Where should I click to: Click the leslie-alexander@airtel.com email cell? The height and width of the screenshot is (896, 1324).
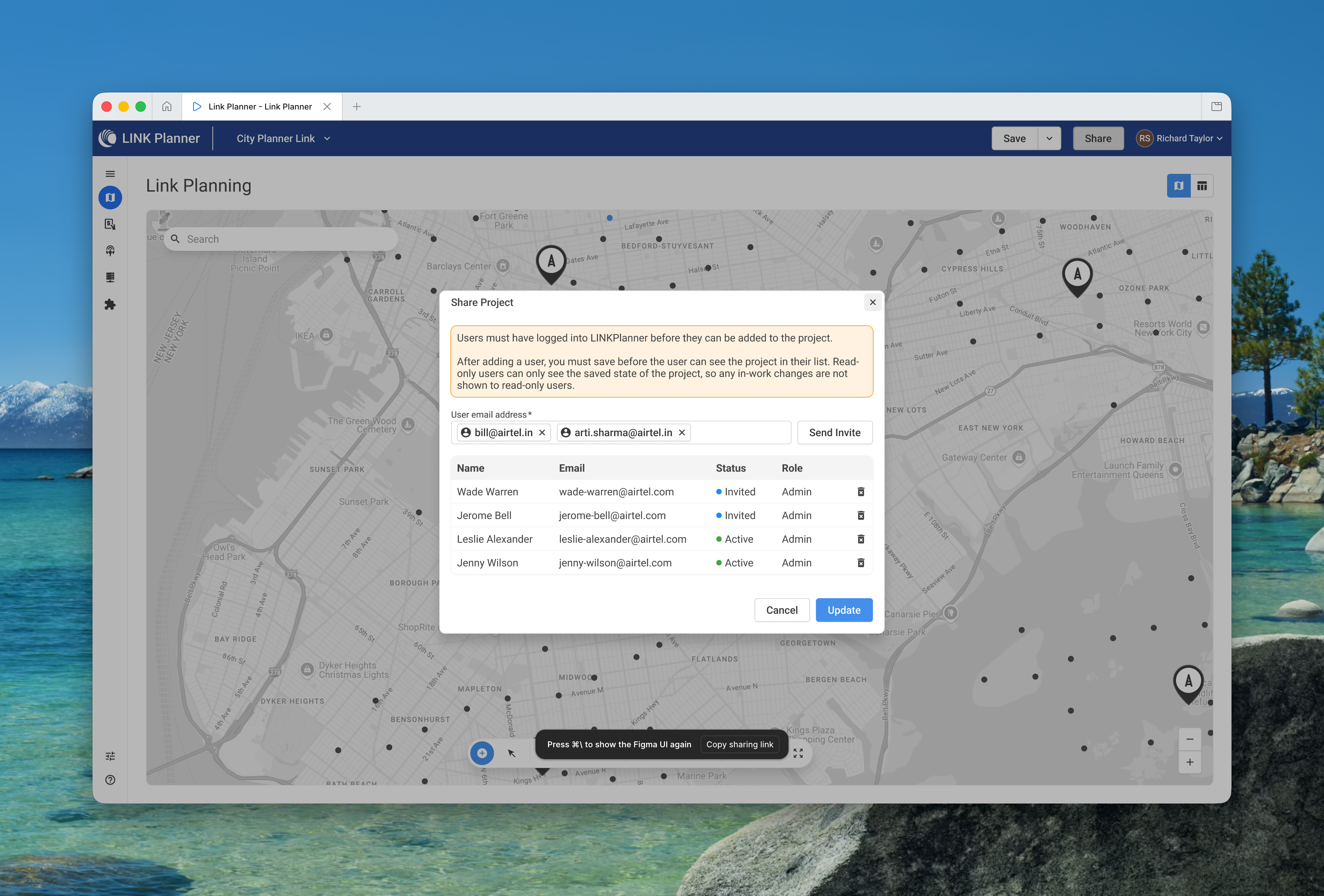[x=622, y=539]
